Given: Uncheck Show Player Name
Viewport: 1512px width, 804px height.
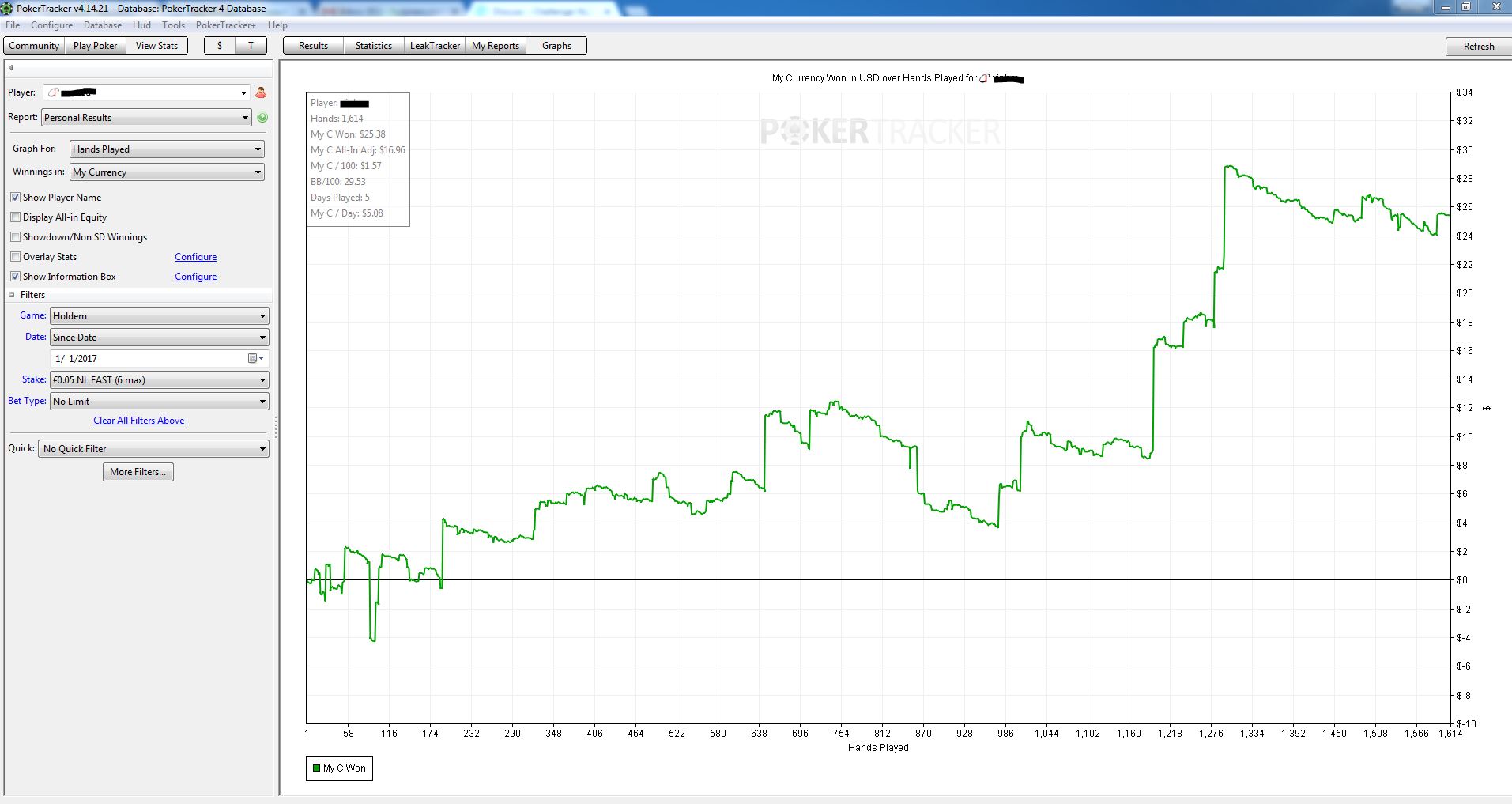Looking at the screenshot, I should (x=15, y=198).
